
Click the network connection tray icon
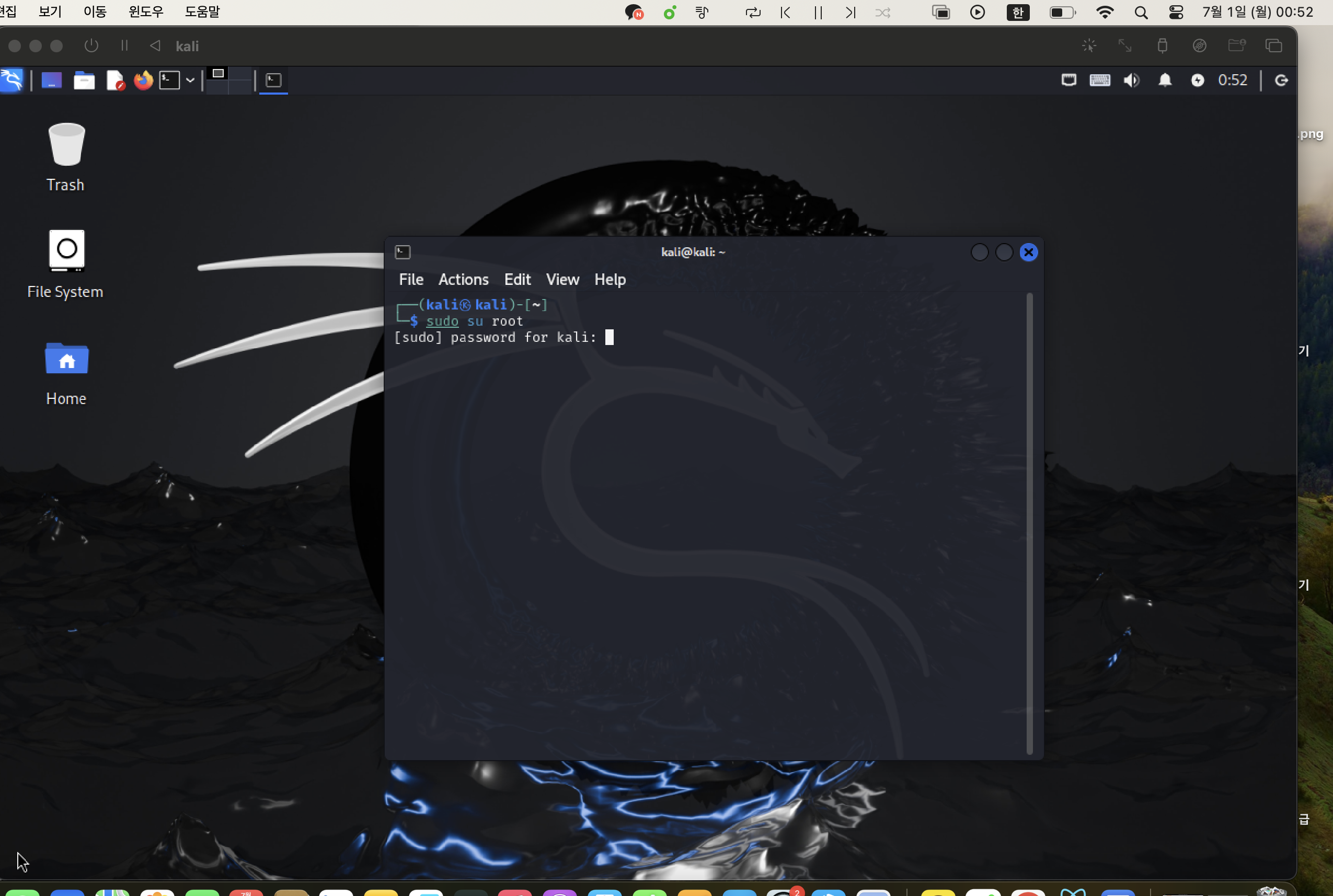[1068, 80]
